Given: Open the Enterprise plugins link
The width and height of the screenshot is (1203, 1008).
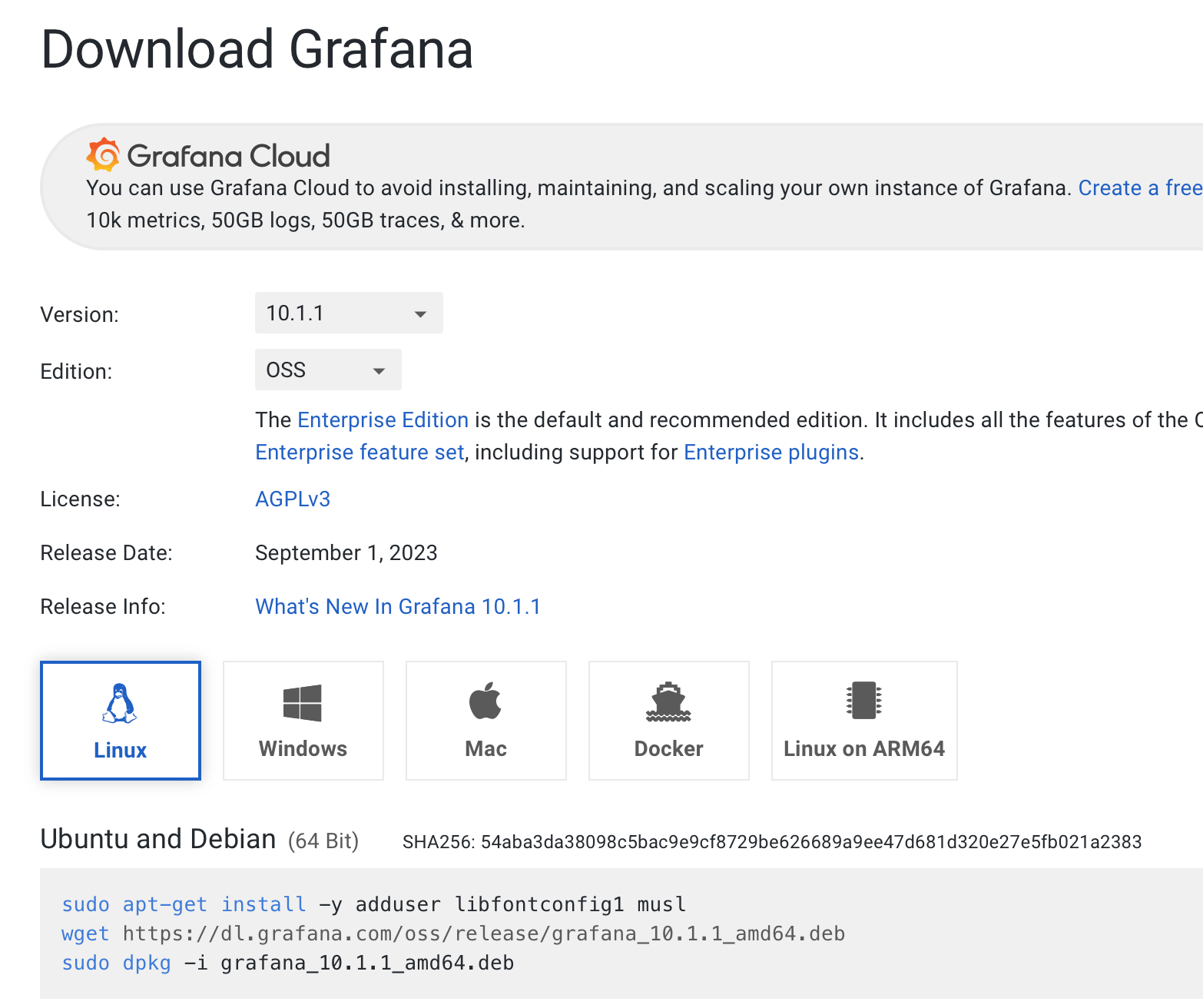Looking at the screenshot, I should coord(771,452).
